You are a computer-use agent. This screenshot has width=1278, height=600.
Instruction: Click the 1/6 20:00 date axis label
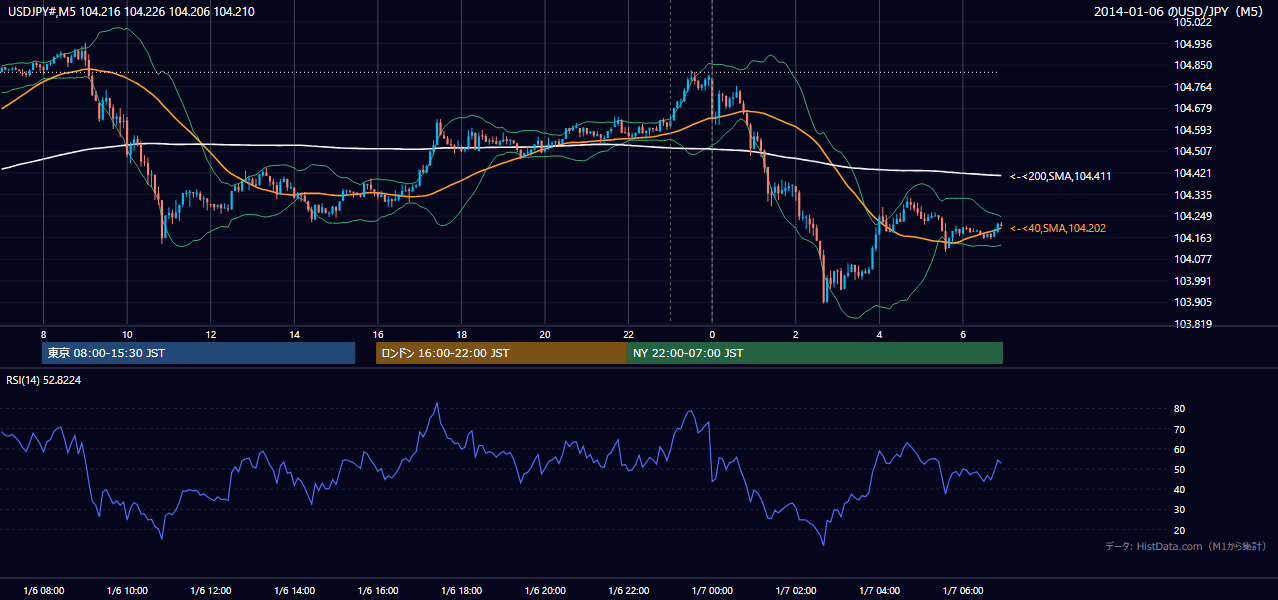click(x=545, y=591)
